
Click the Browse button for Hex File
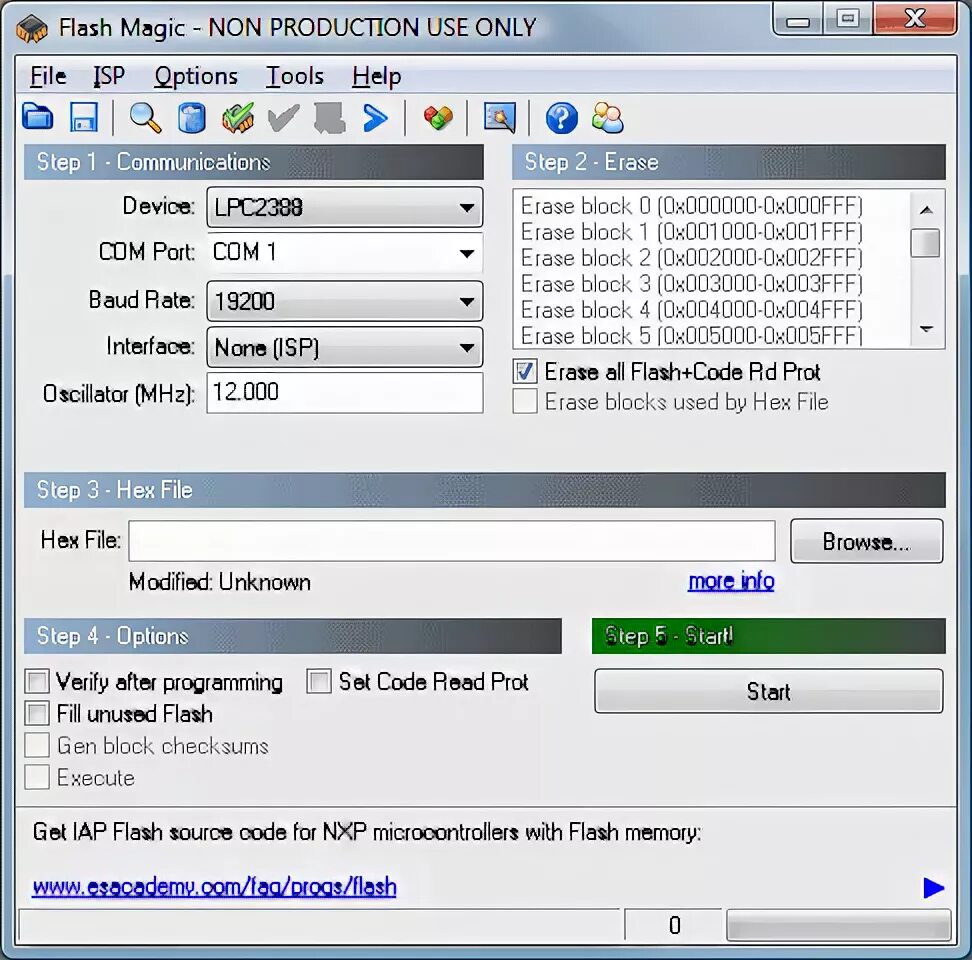(866, 540)
